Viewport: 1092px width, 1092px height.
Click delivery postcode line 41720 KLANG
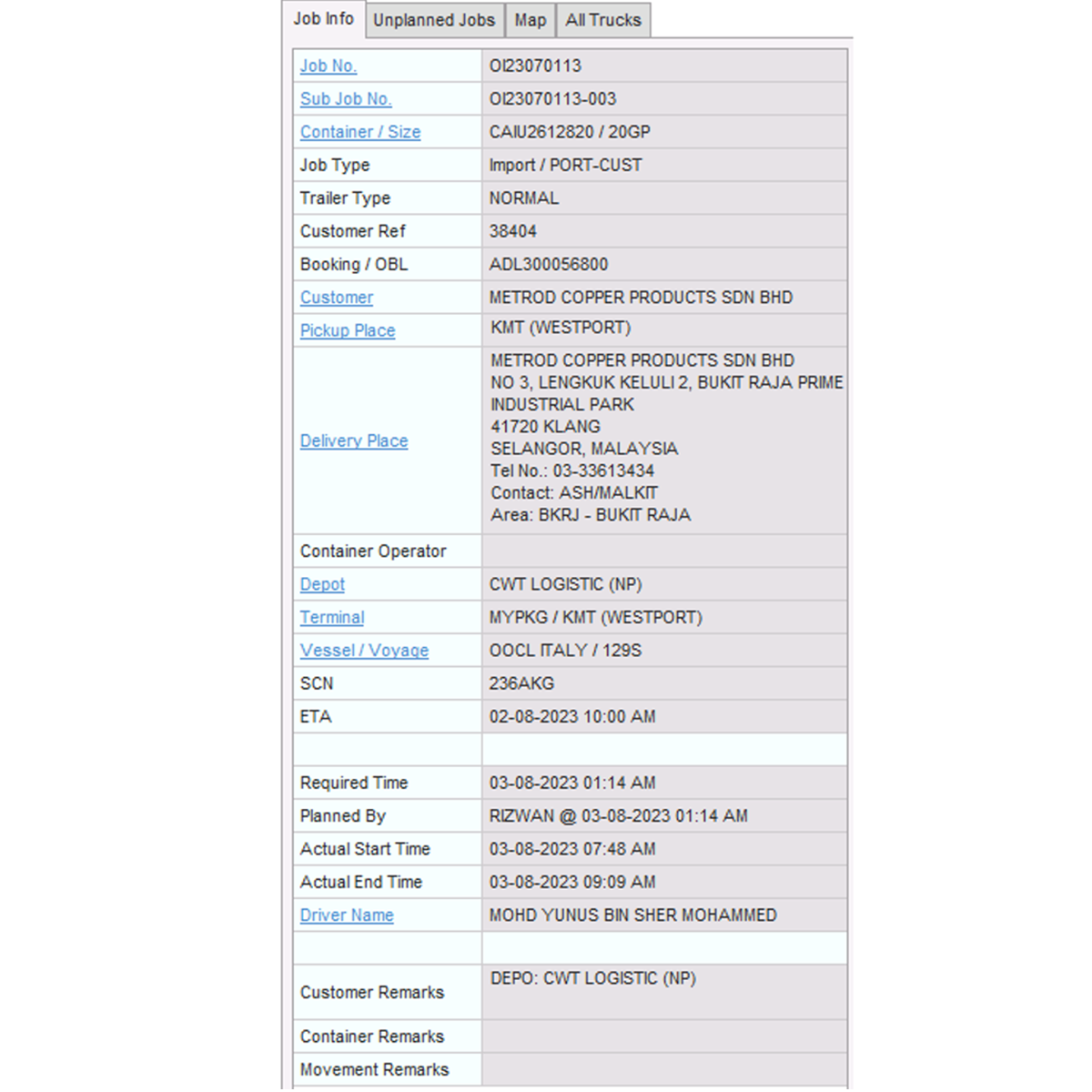[x=545, y=427]
